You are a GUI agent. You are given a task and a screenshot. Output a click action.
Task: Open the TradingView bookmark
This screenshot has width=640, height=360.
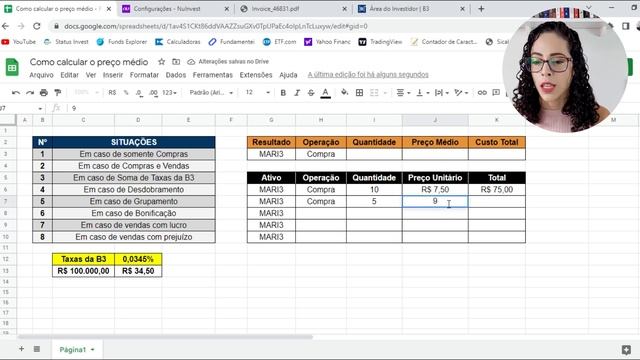pos(380,42)
